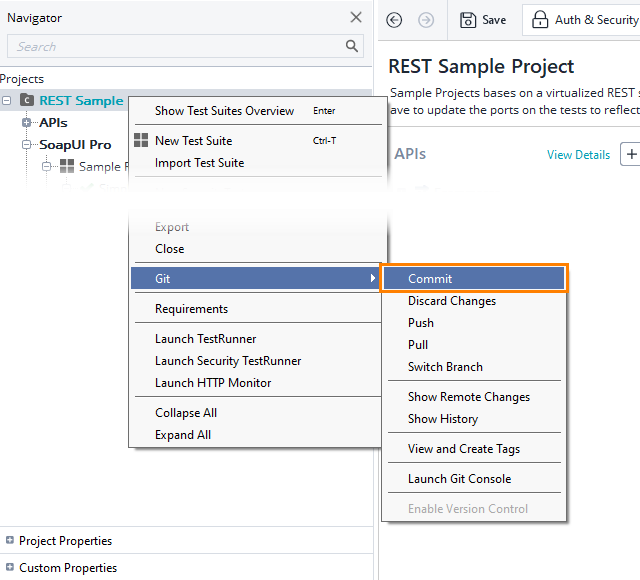640x580 pixels.
Task: Expand the Project Properties section
Action: 10,540
